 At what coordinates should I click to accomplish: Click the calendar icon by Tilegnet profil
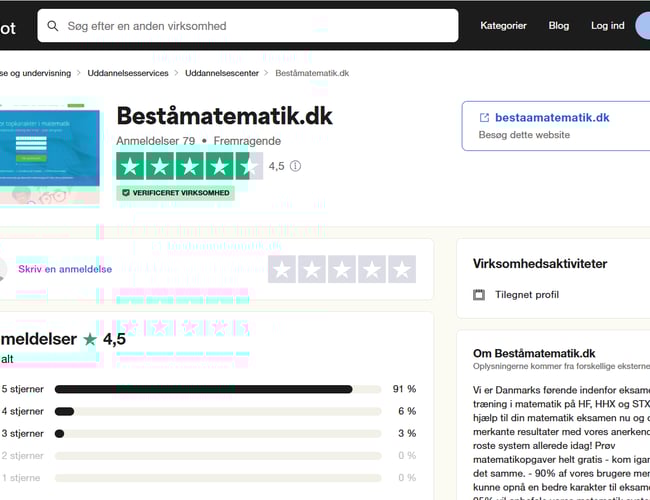pyautogui.click(x=479, y=295)
